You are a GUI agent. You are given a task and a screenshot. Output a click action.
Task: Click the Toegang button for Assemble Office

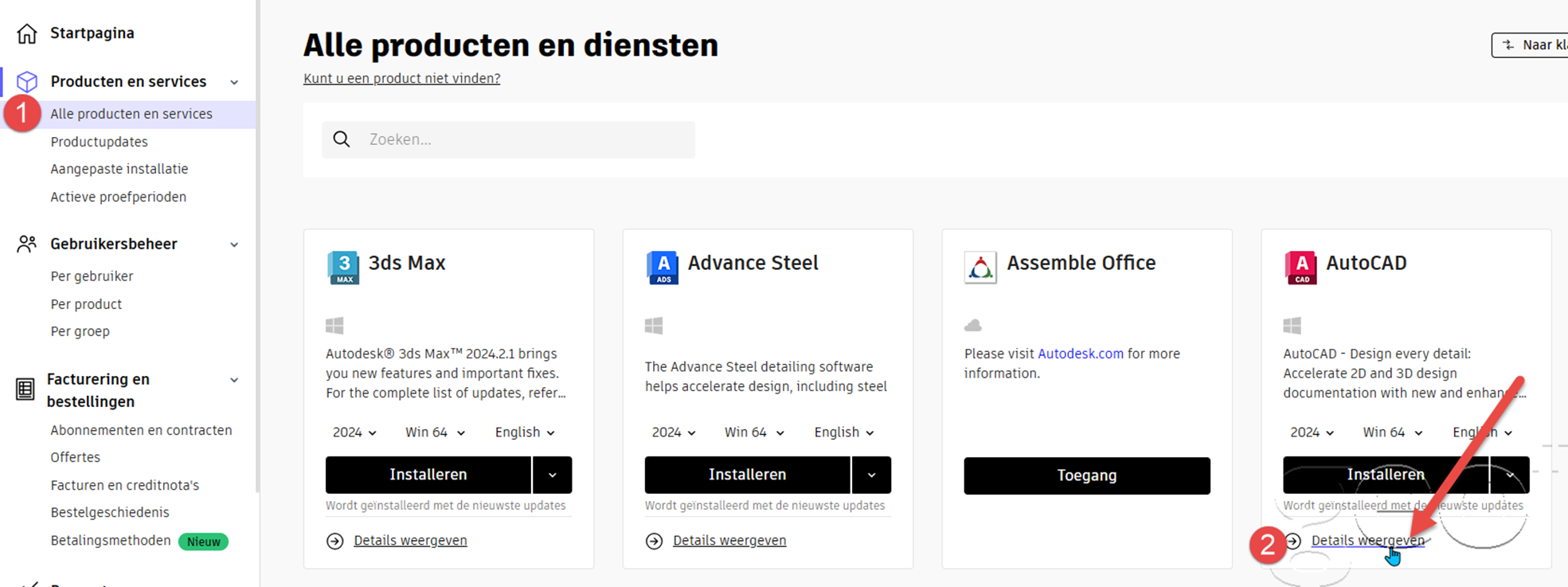1087,475
